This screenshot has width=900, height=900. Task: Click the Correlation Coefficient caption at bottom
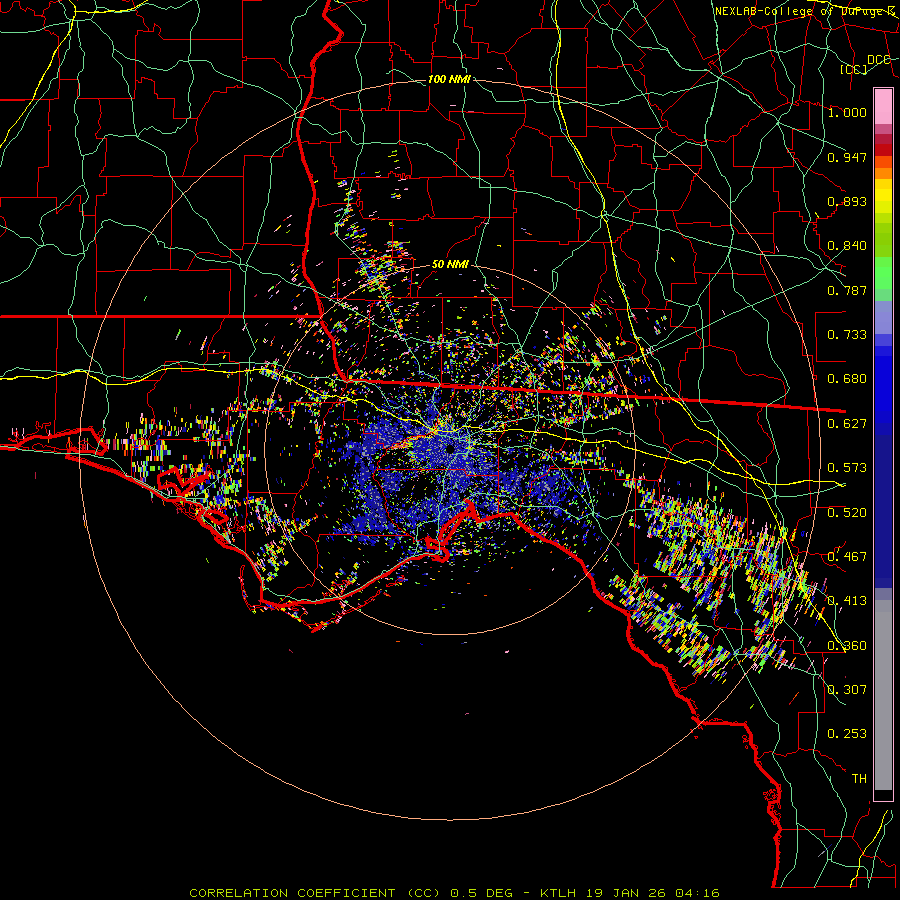(454, 893)
